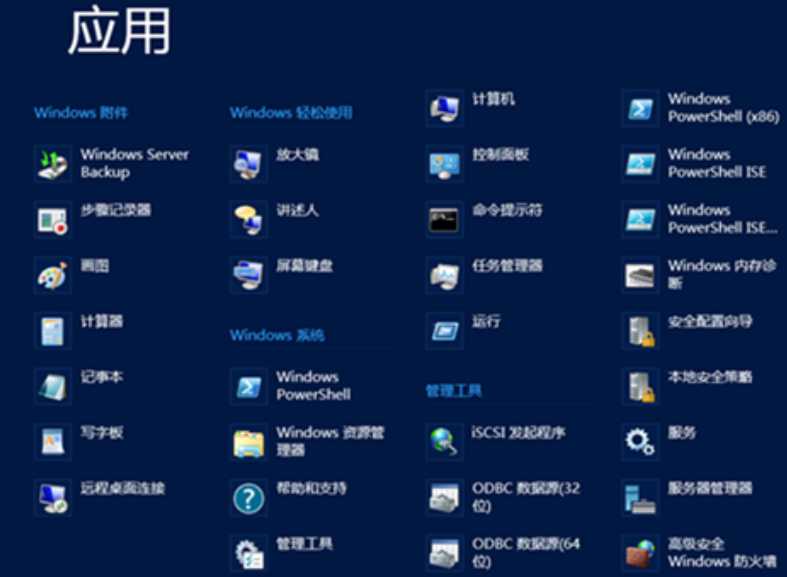Open ODBC 数据源 (64 位)
Image resolution: width=787 pixels, height=577 pixels.
(503, 553)
